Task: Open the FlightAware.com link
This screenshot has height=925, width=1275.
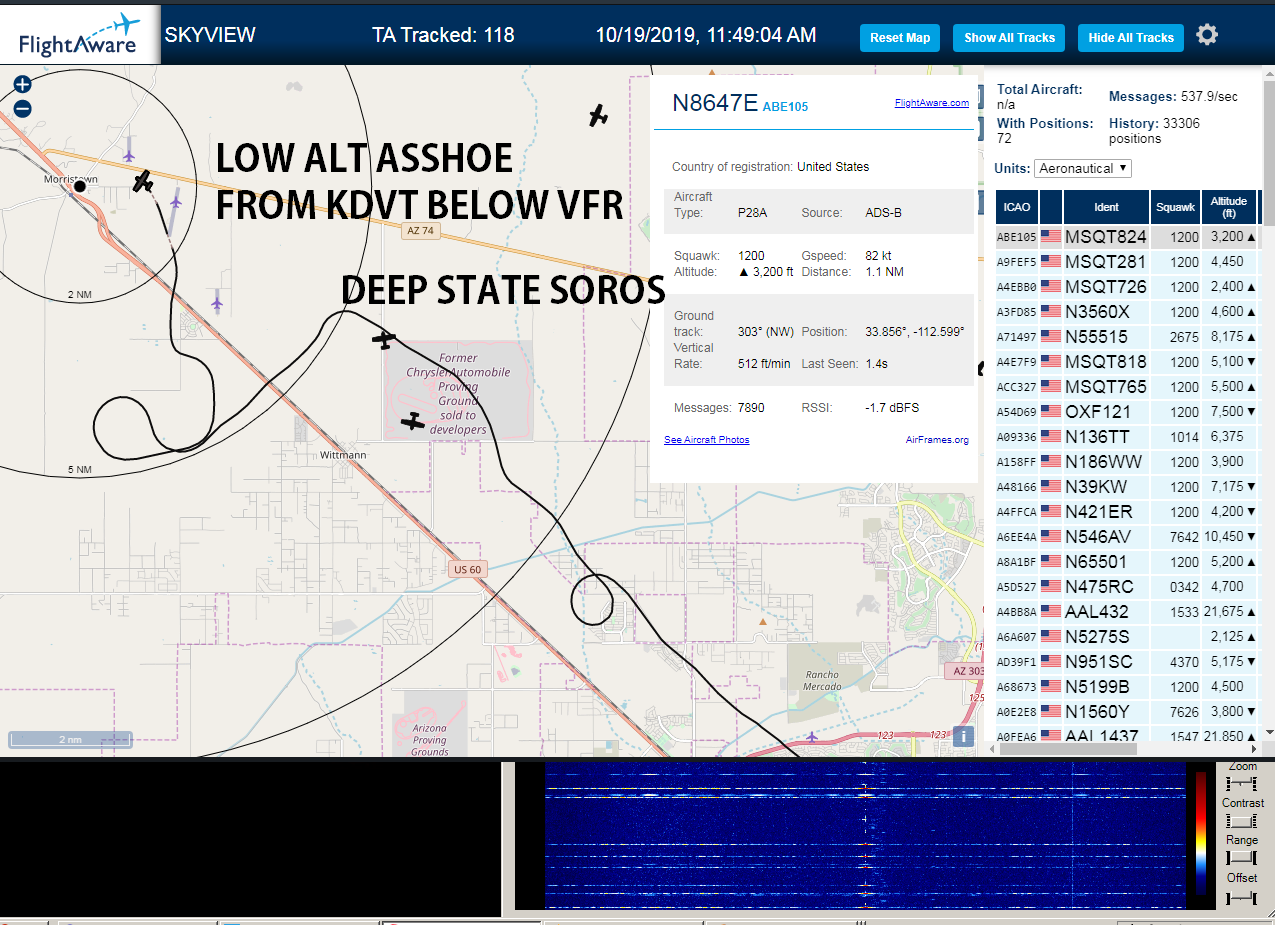Action: (x=931, y=103)
